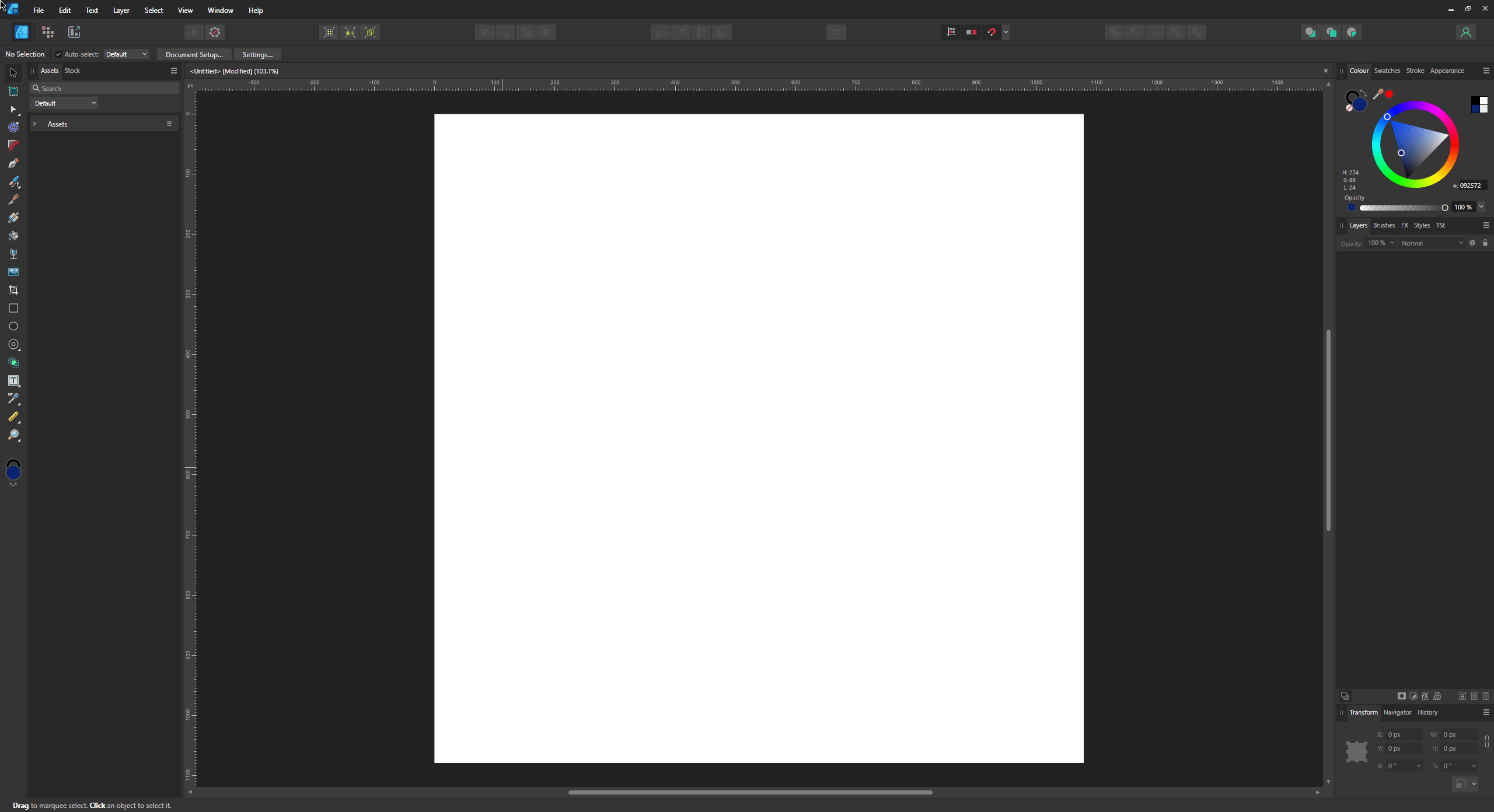Screen dimensions: 1494x812
Task: Open the Window menu
Action: [x=220, y=10]
